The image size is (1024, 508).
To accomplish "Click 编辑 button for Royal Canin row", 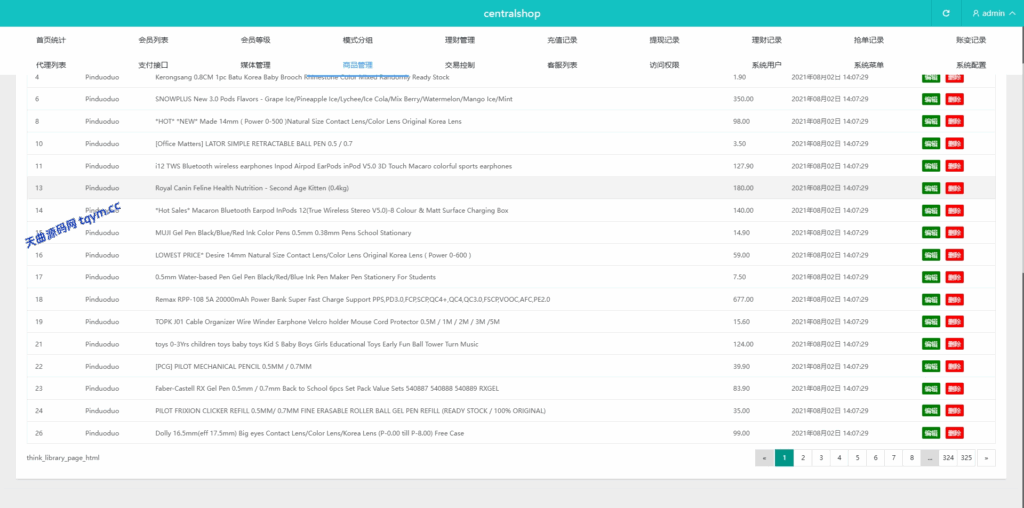I will (x=931, y=188).
